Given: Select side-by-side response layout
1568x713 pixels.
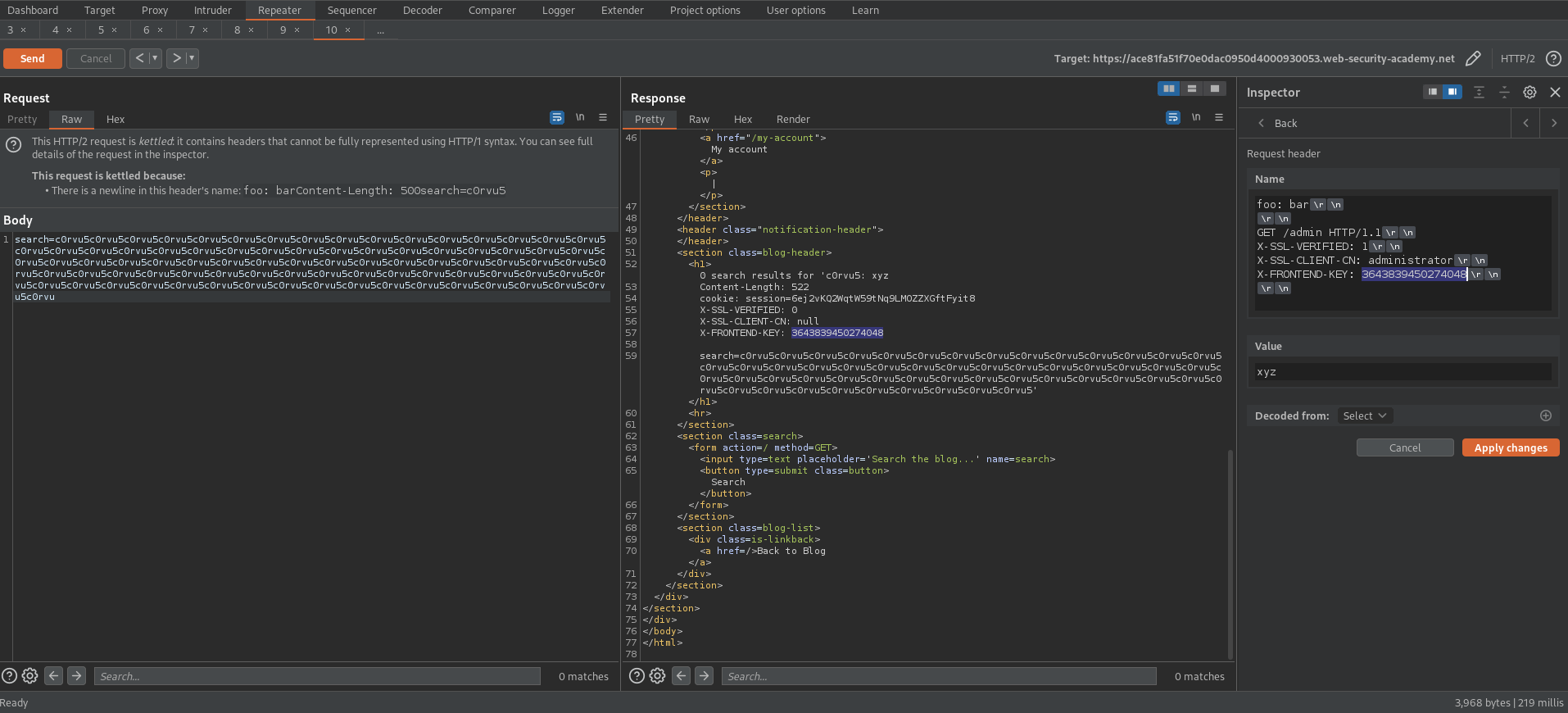Looking at the screenshot, I should tap(1169, 89).
